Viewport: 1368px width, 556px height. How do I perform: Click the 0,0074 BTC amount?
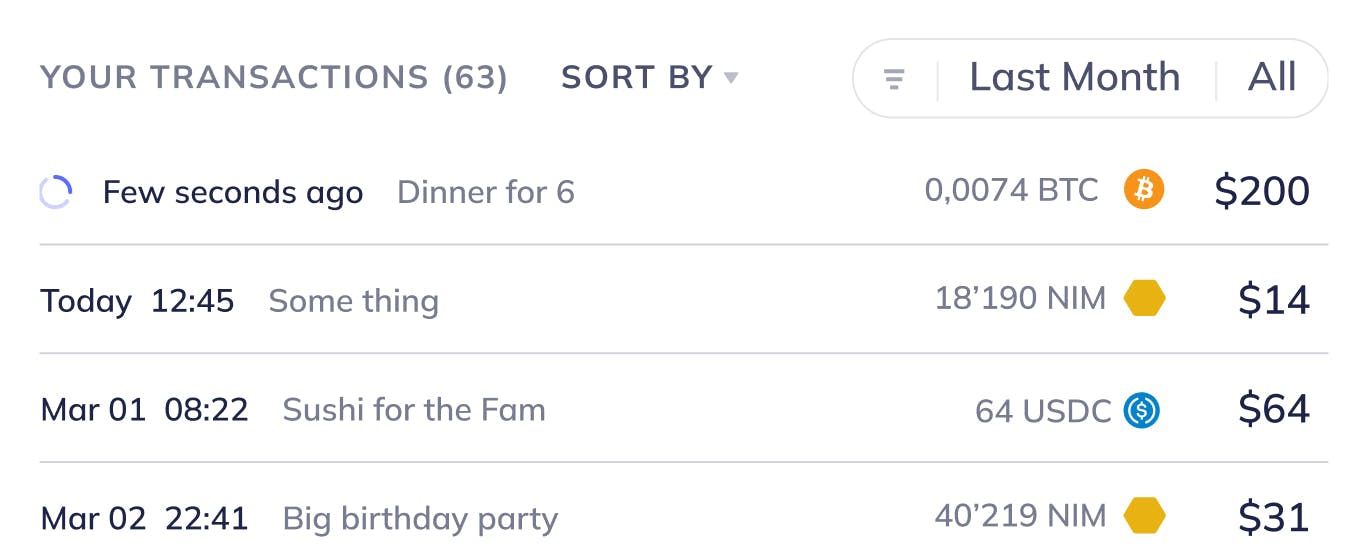pos(1011,190)
